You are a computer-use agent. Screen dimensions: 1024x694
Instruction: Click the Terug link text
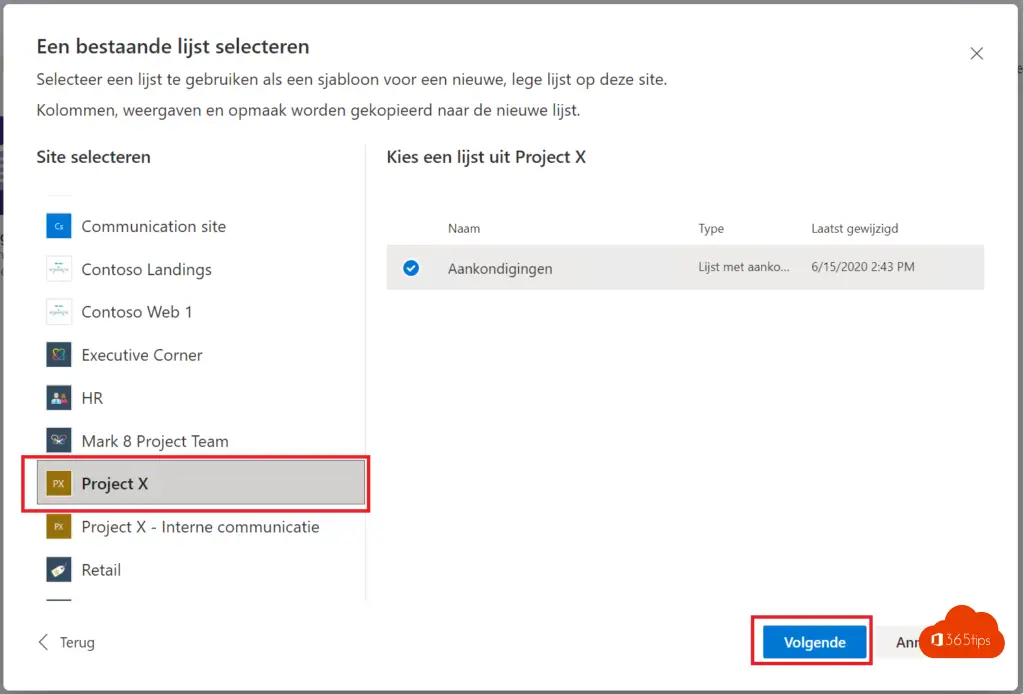click(x=77, y=642)
